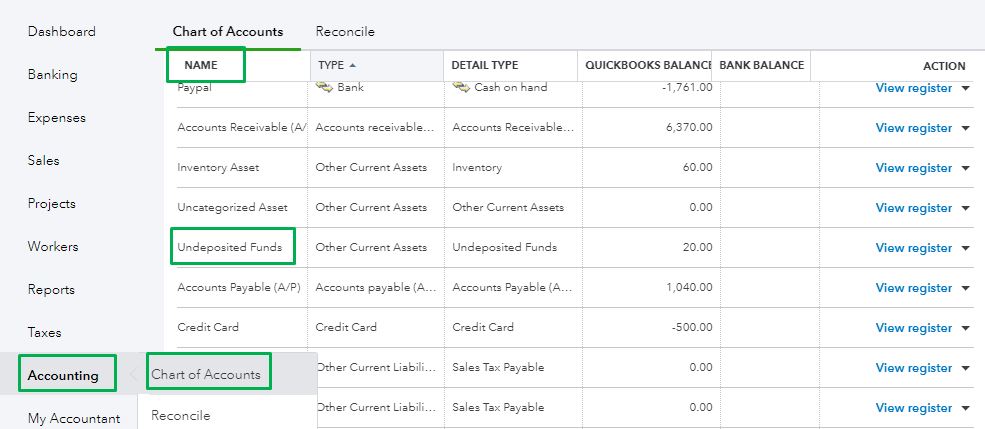
Task: Click the 60.00 balance value
Action: [697, 168]
